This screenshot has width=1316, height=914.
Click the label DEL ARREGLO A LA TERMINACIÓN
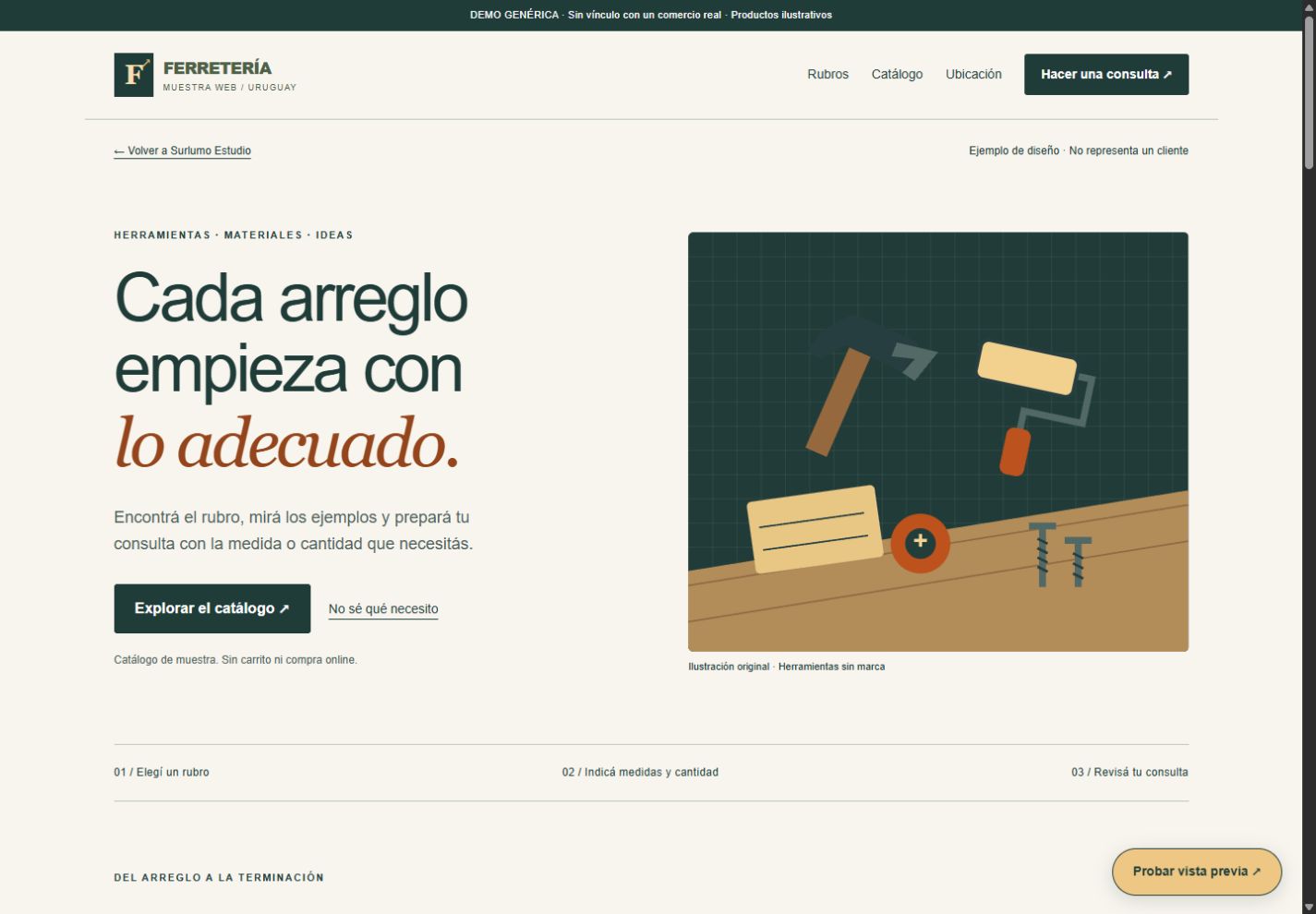[x=219, y=878]
